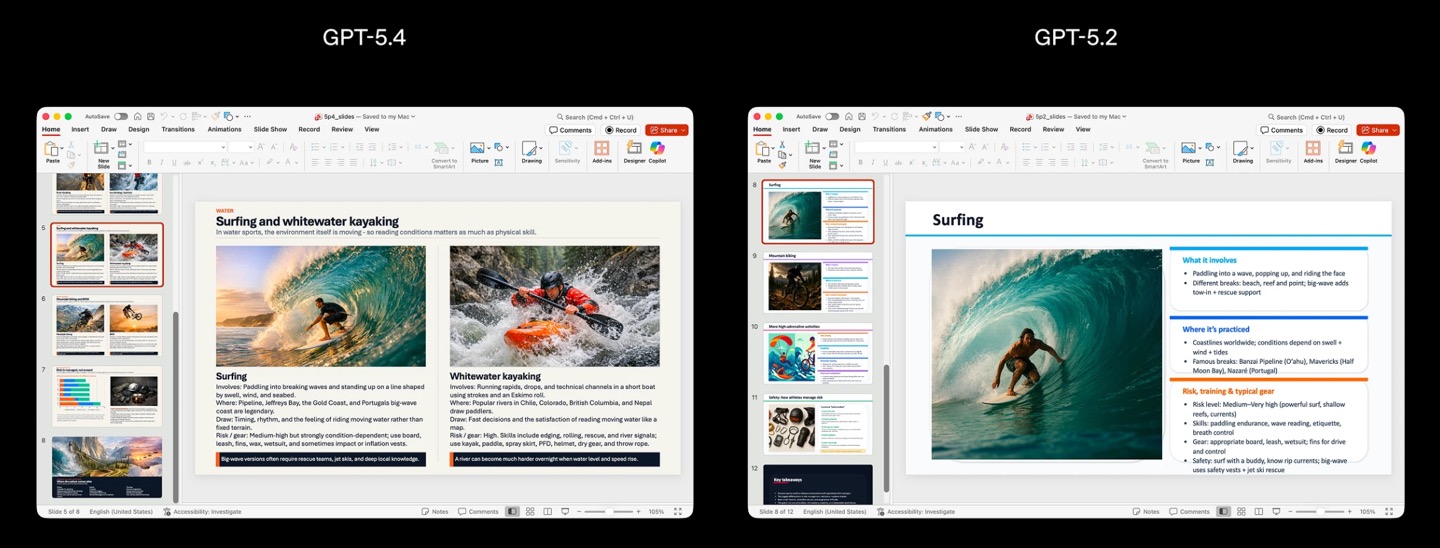Toggle AutoSave in the 5p4_slides window
The width and height of the screenshot is (1440, 548).
click(121, 117)
